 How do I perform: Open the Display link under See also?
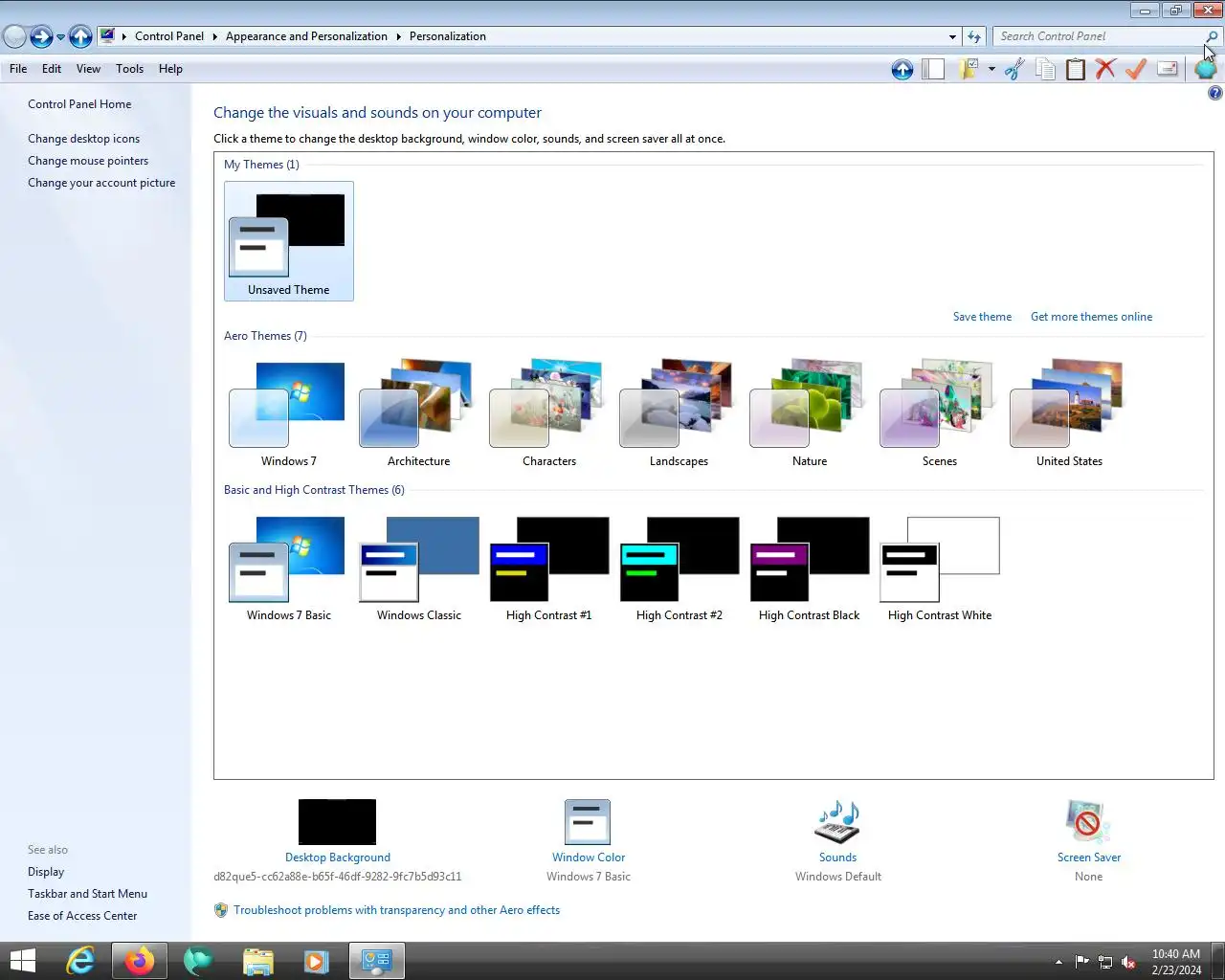[46, 872]
